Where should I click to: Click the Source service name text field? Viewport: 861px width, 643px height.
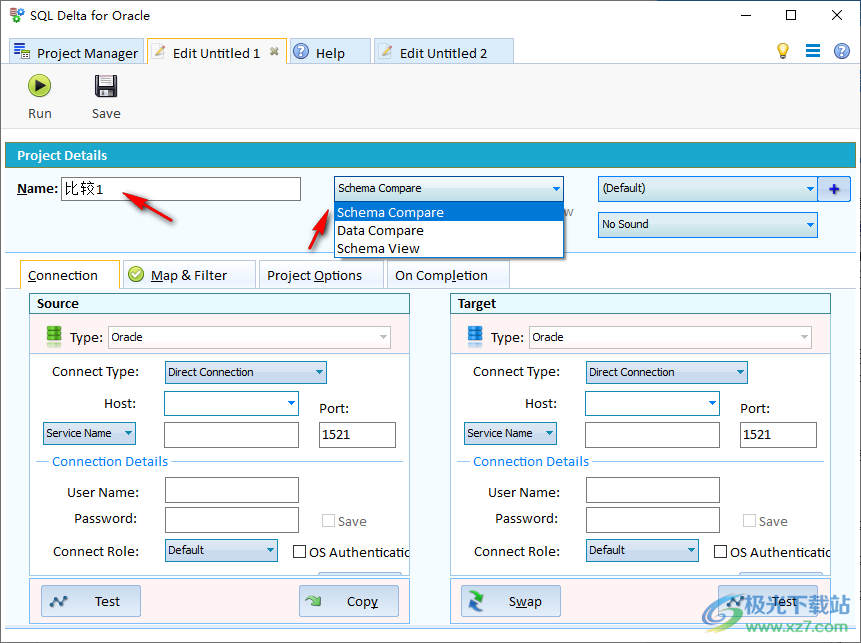[231, 435]
